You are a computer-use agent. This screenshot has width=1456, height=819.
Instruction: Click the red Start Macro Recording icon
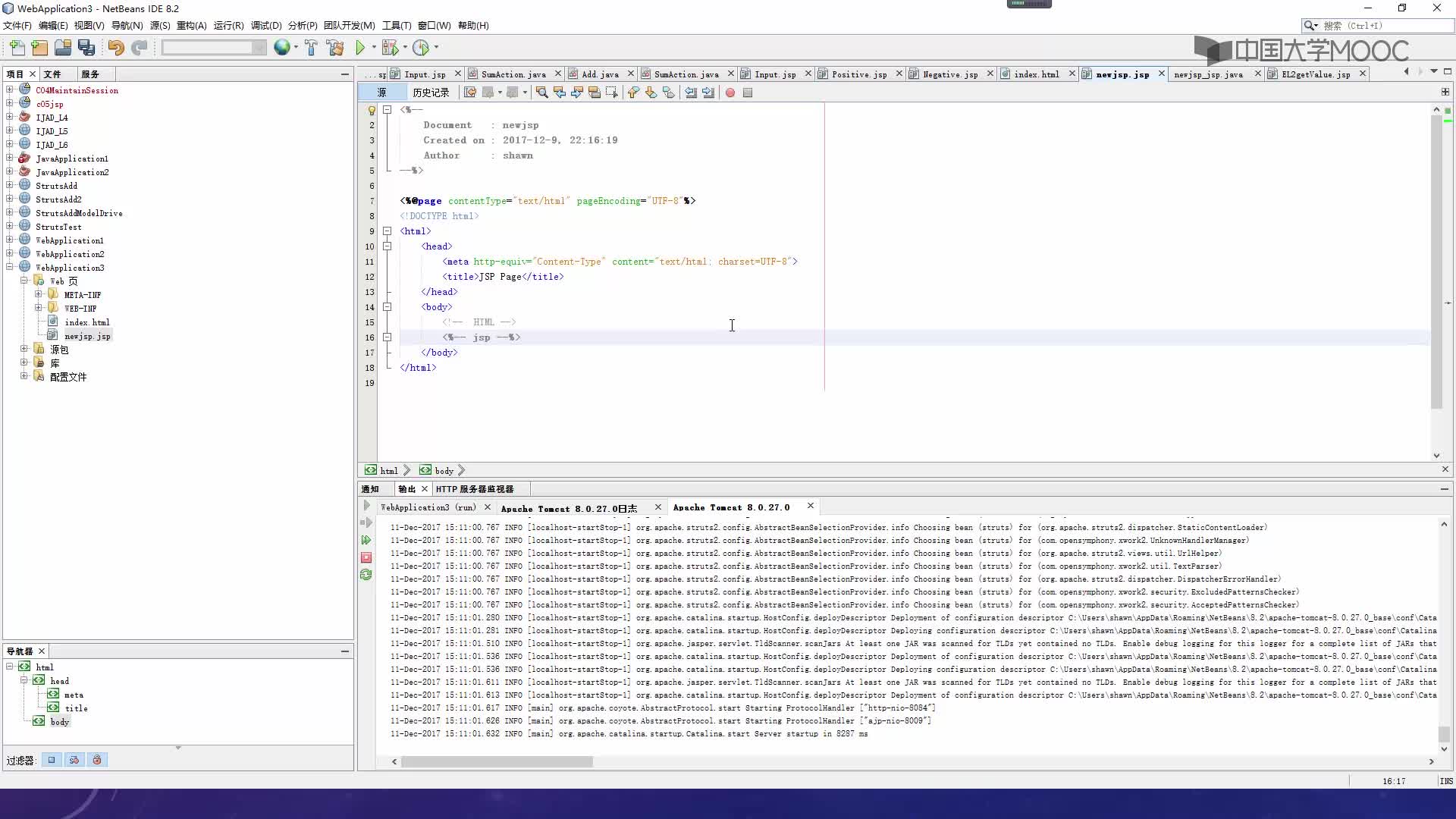[730, 93]
